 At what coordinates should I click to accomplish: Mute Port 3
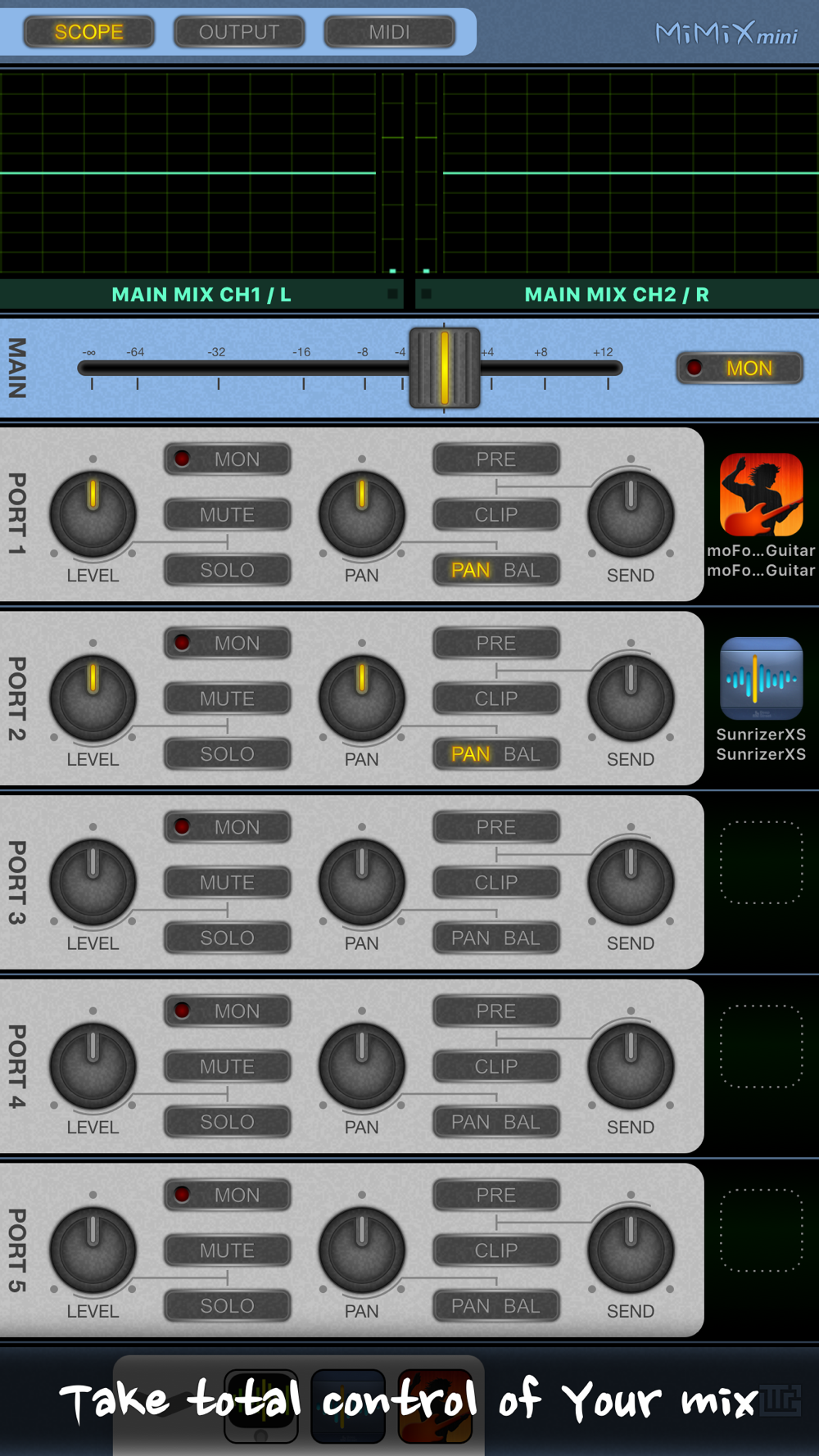click(x=228, y=883)
